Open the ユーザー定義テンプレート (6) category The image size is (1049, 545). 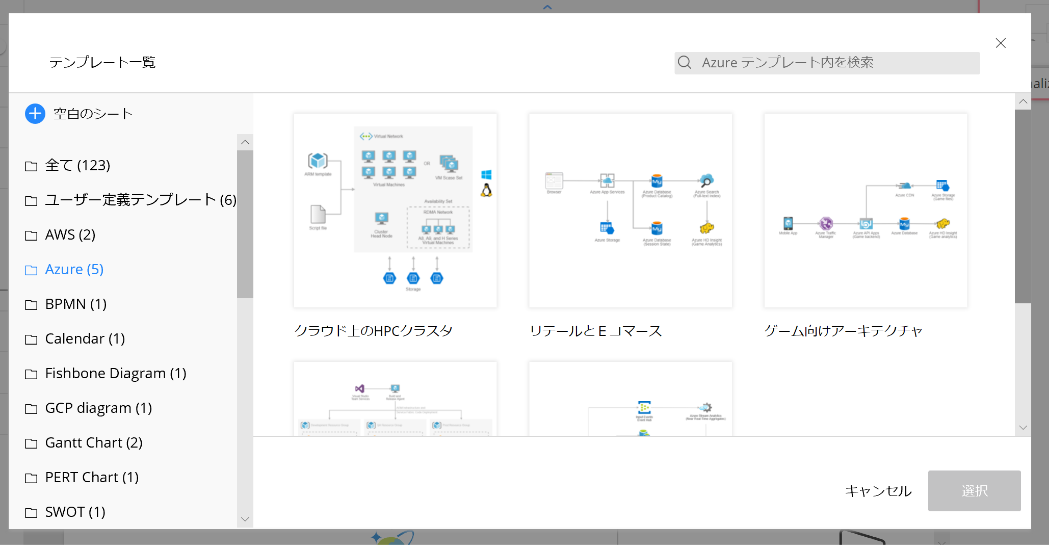pyautogui.click(x=140, y=200)
